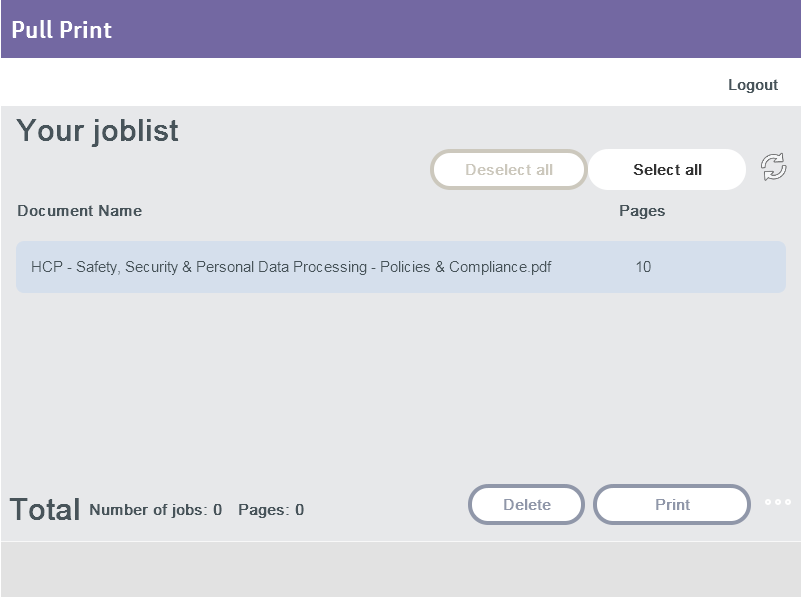This screenshot has height=597, width=801.
Task: Click the page count 10 in the job row
Action: pos(643,267)
